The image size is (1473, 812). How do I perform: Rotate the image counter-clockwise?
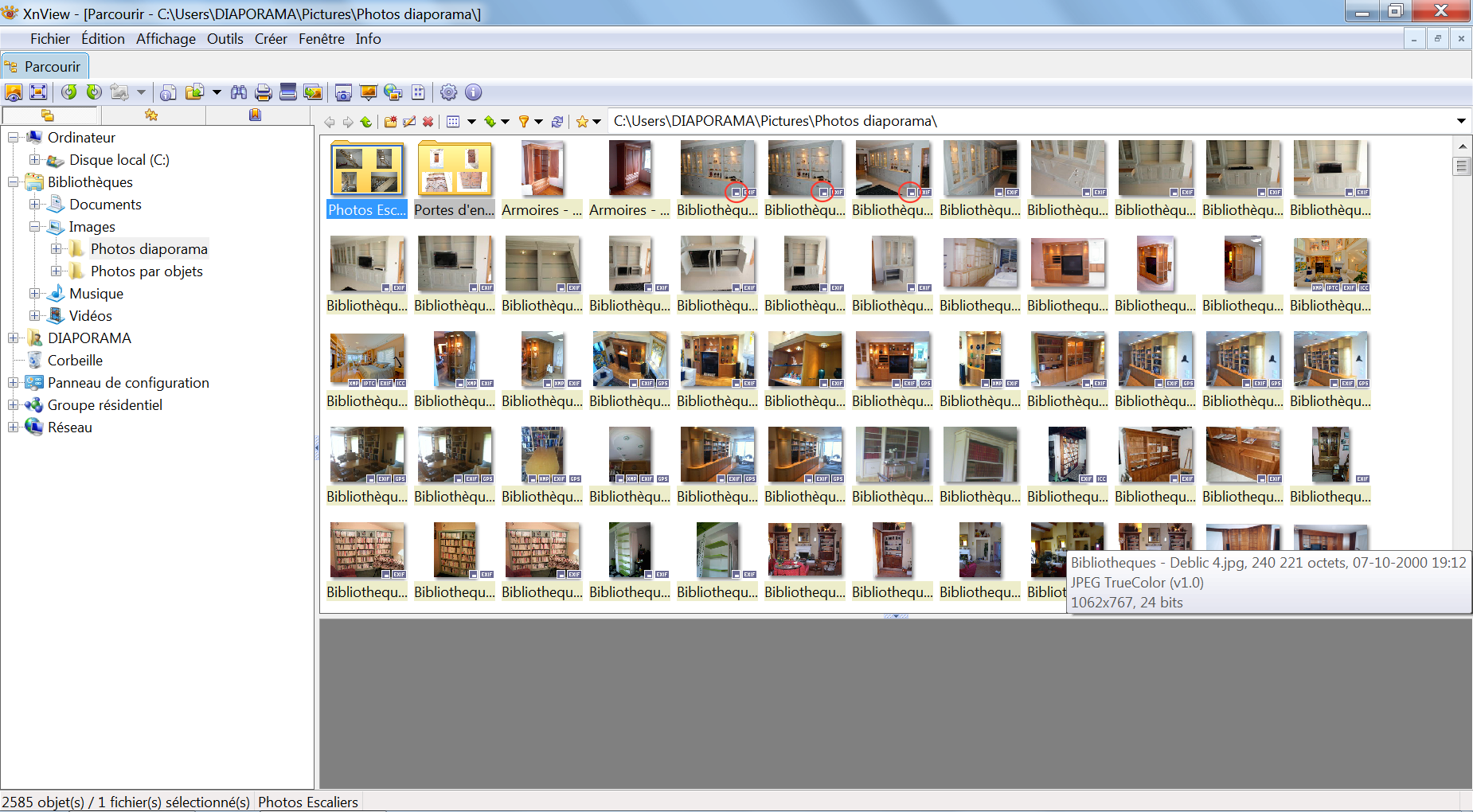pyautogui.click(x=69, y=92)
